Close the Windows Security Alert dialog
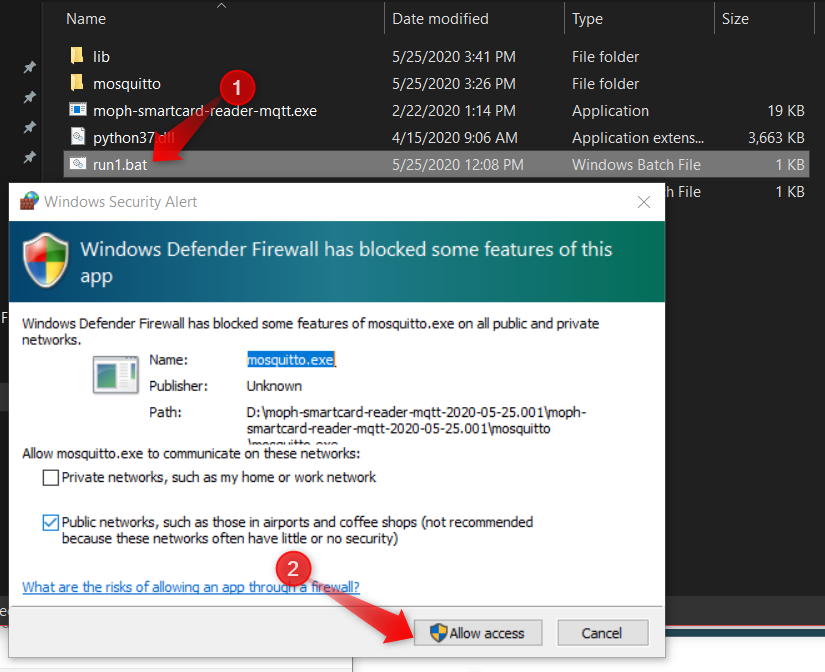Viewport: 825px width, 672px height. click(643, 202)
